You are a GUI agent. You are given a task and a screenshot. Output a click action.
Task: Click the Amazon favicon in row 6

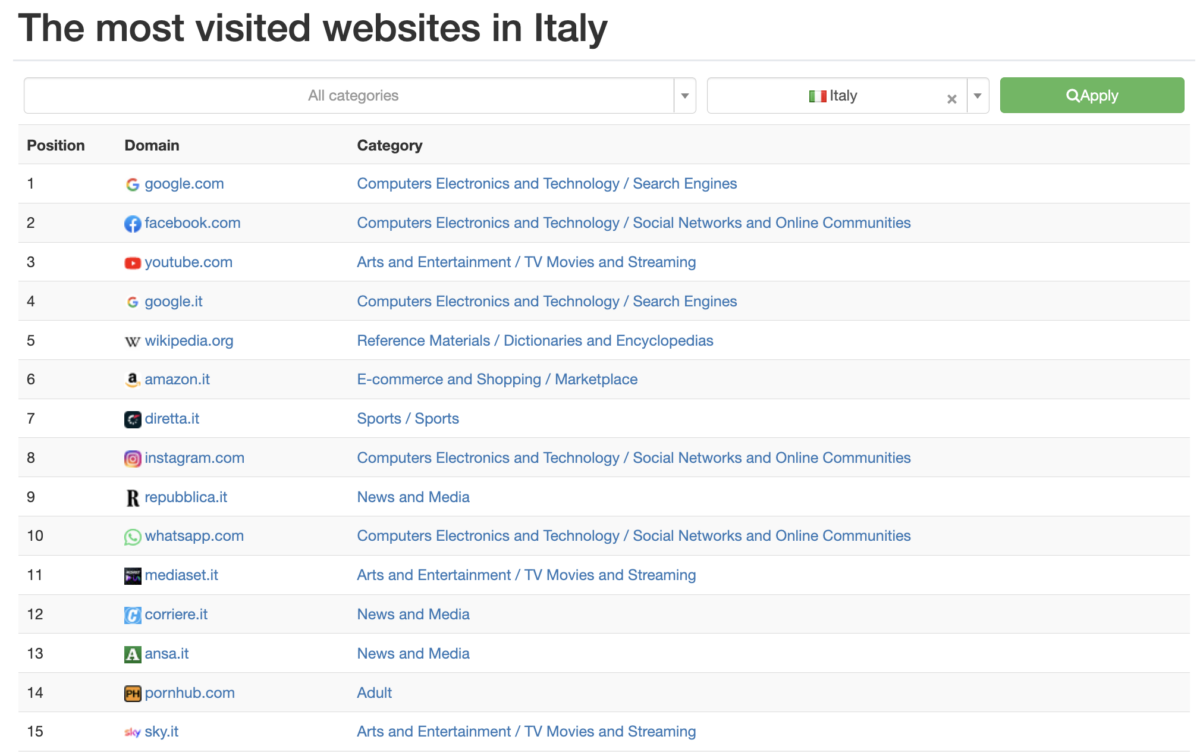pos(132,380)
